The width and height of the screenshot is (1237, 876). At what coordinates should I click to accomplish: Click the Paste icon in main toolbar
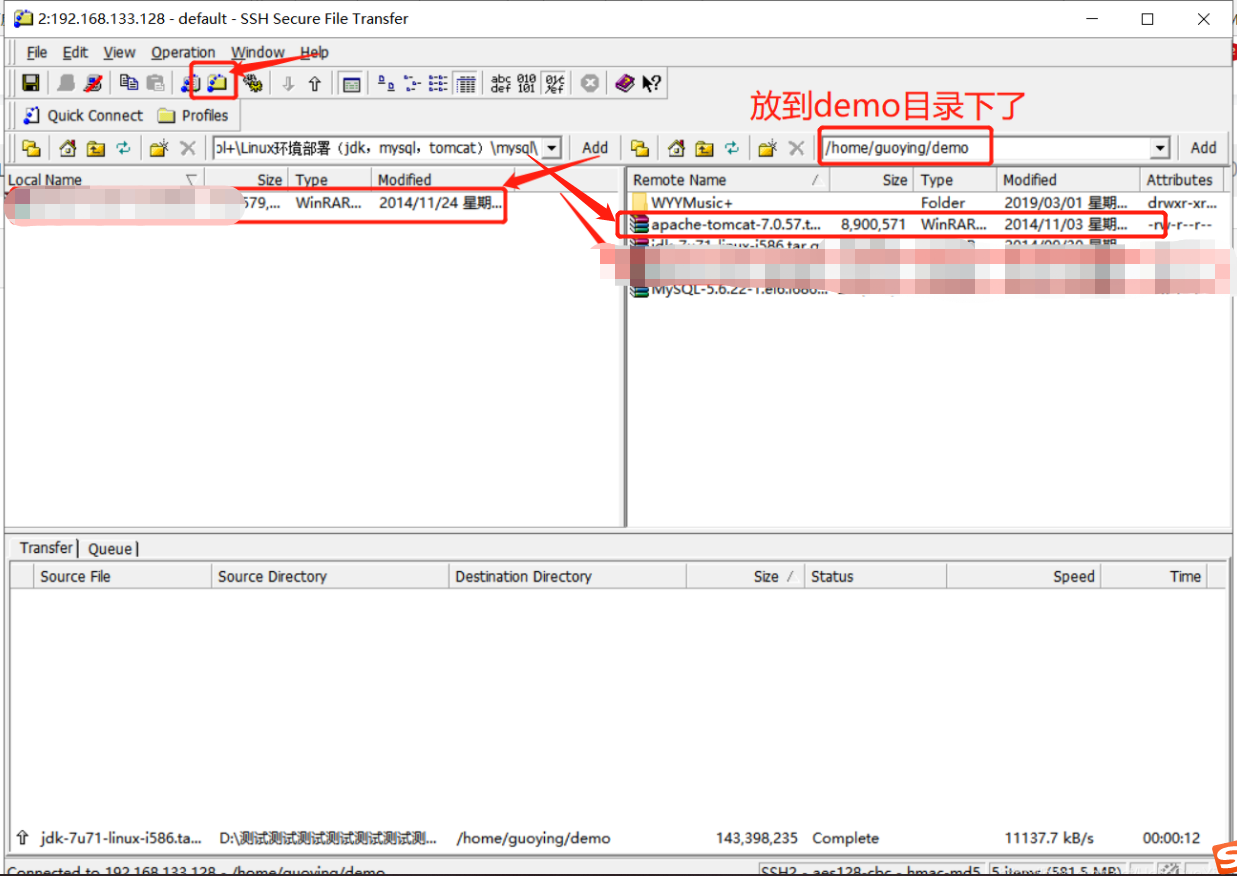(155, 84)
